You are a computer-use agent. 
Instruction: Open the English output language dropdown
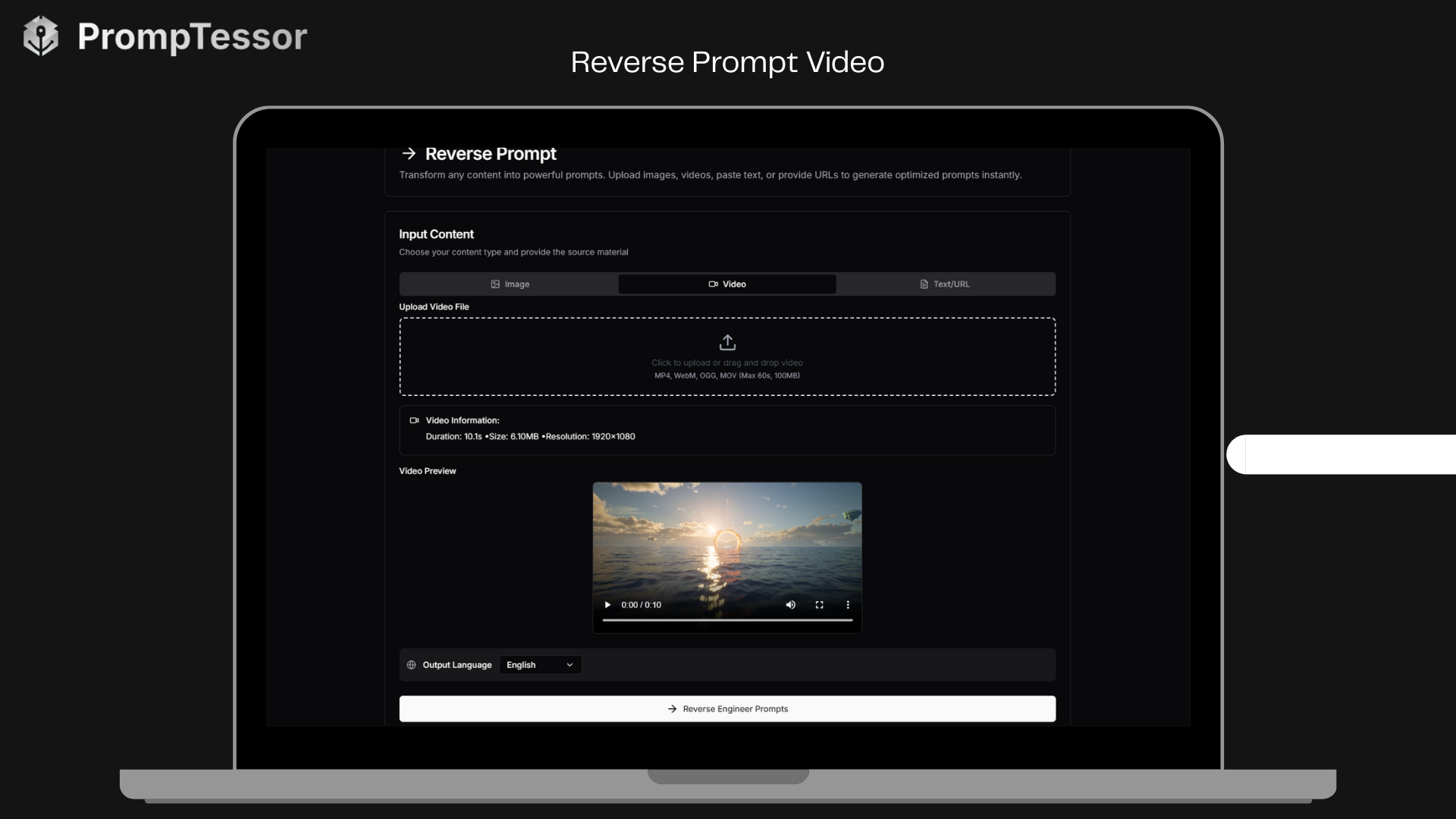click(x=539, y=664)
